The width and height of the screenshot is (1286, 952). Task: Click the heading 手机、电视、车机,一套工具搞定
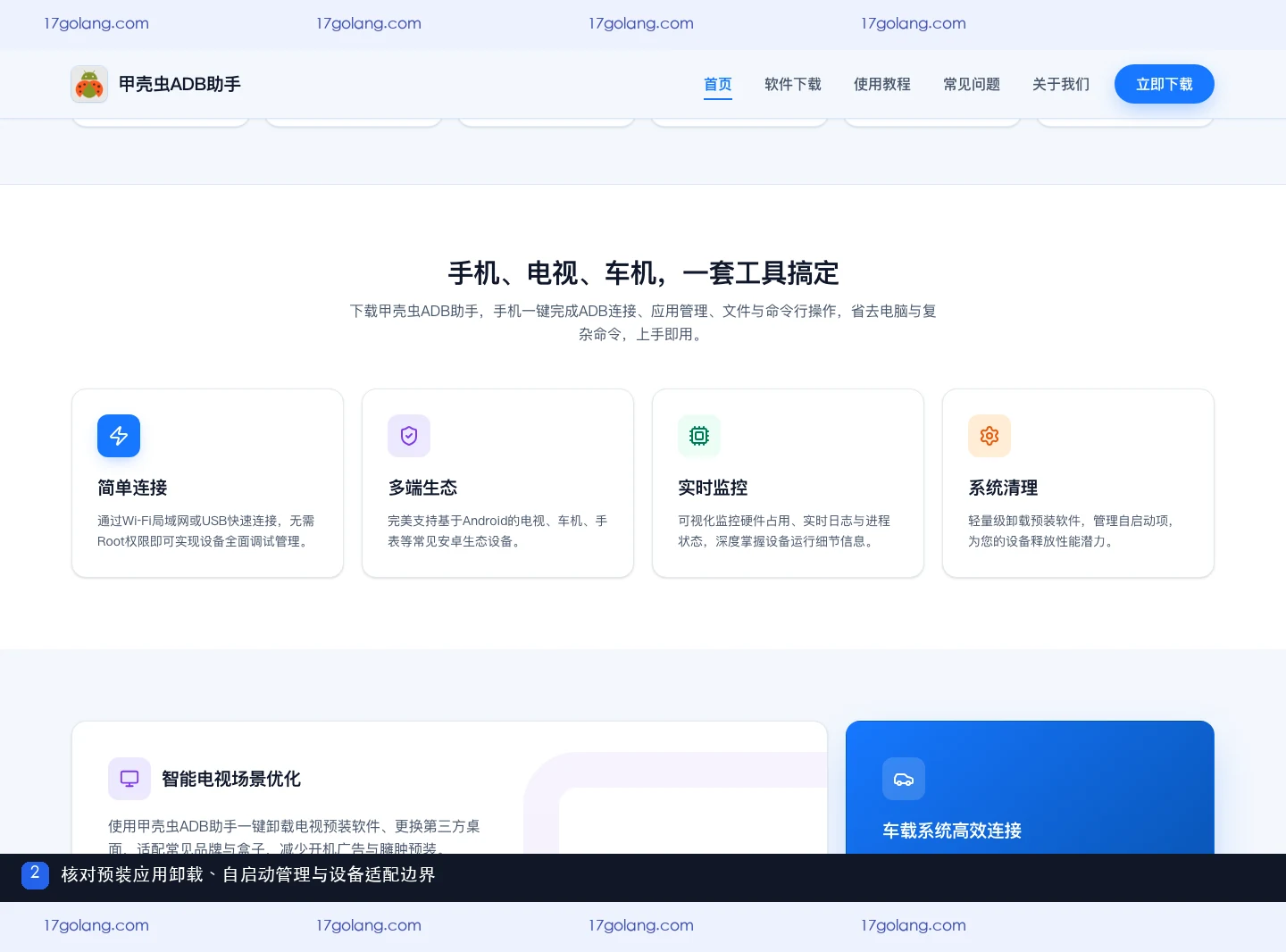coord(643,273)
